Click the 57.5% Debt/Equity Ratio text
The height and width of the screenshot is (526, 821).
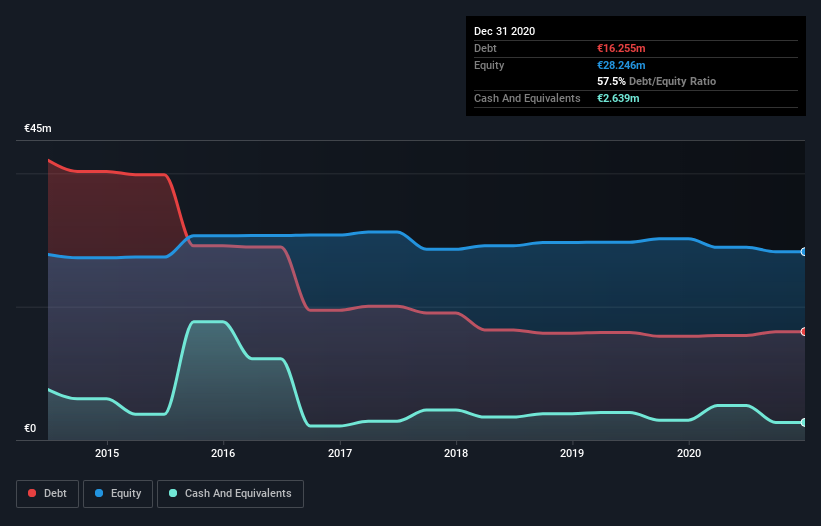click(x=656, y=81)
